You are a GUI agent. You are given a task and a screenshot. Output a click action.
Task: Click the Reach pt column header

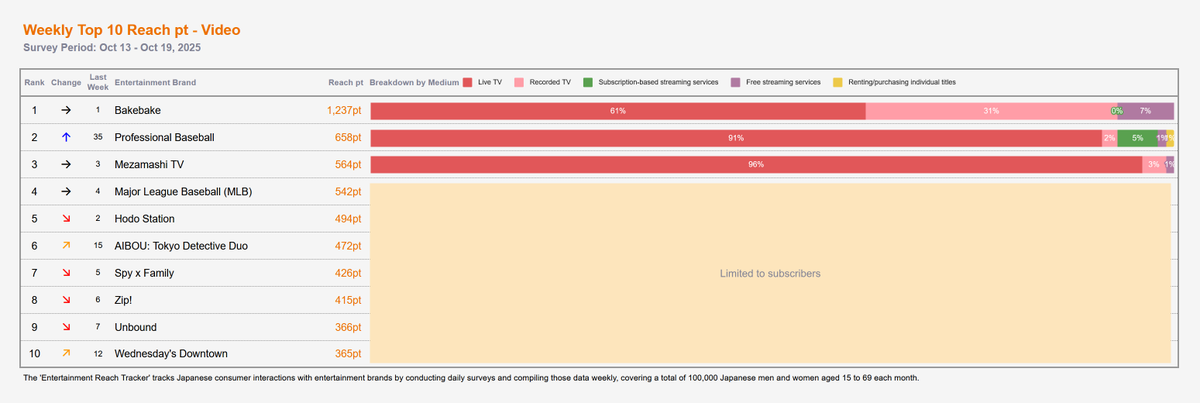[x=345, y=82]
